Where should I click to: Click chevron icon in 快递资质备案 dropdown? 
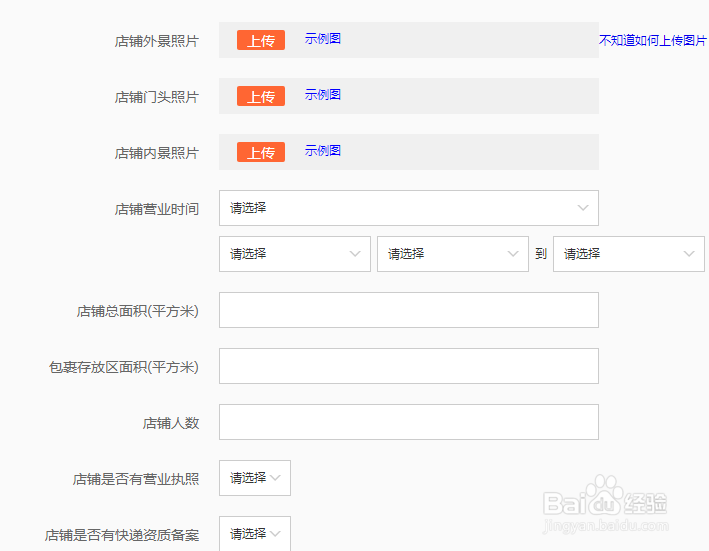click(x=275, y=534)
